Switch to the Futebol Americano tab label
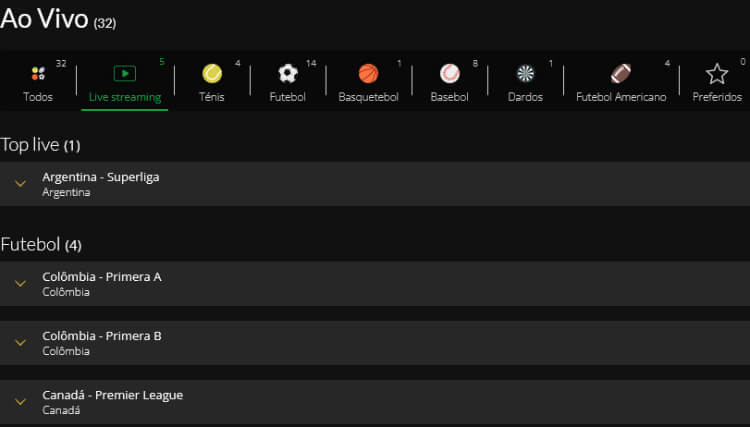 (x=621, y=97)
